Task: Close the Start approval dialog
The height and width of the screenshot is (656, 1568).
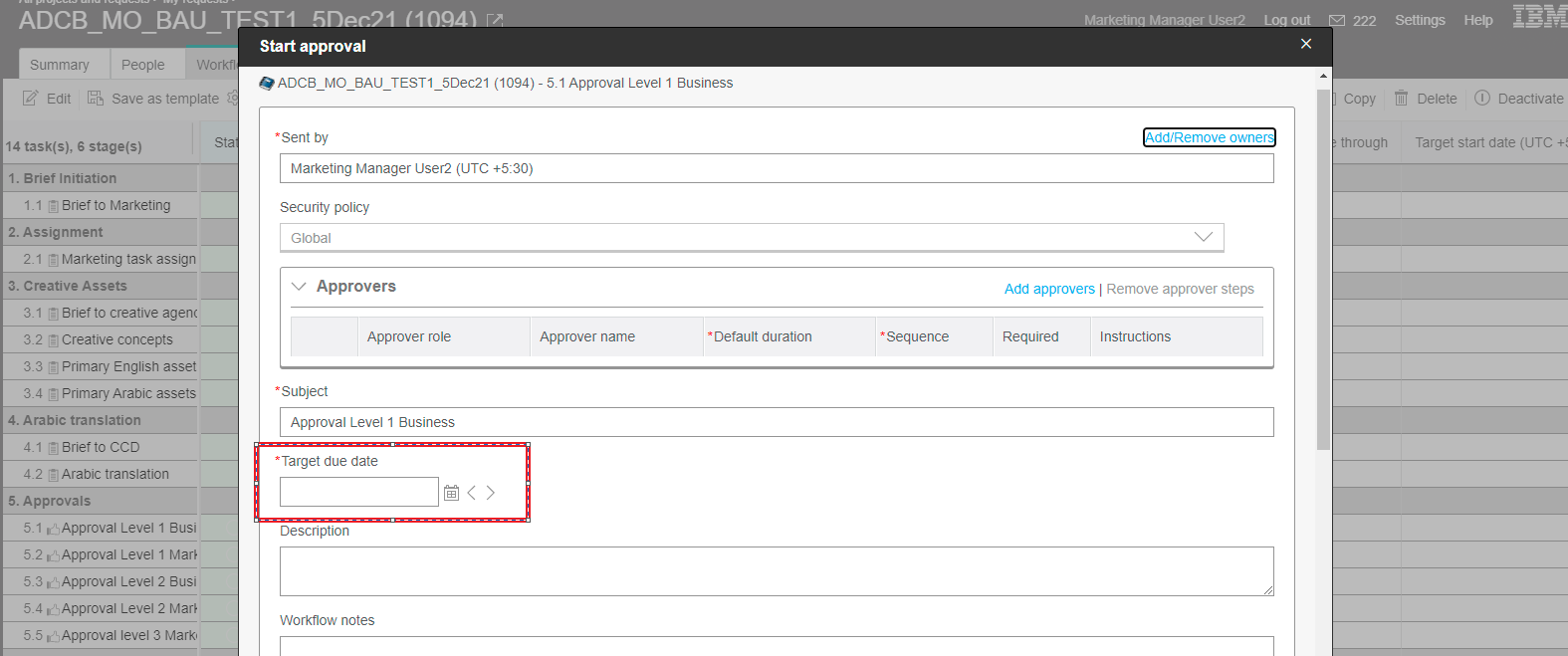Action: click(x=1306, y=44)
